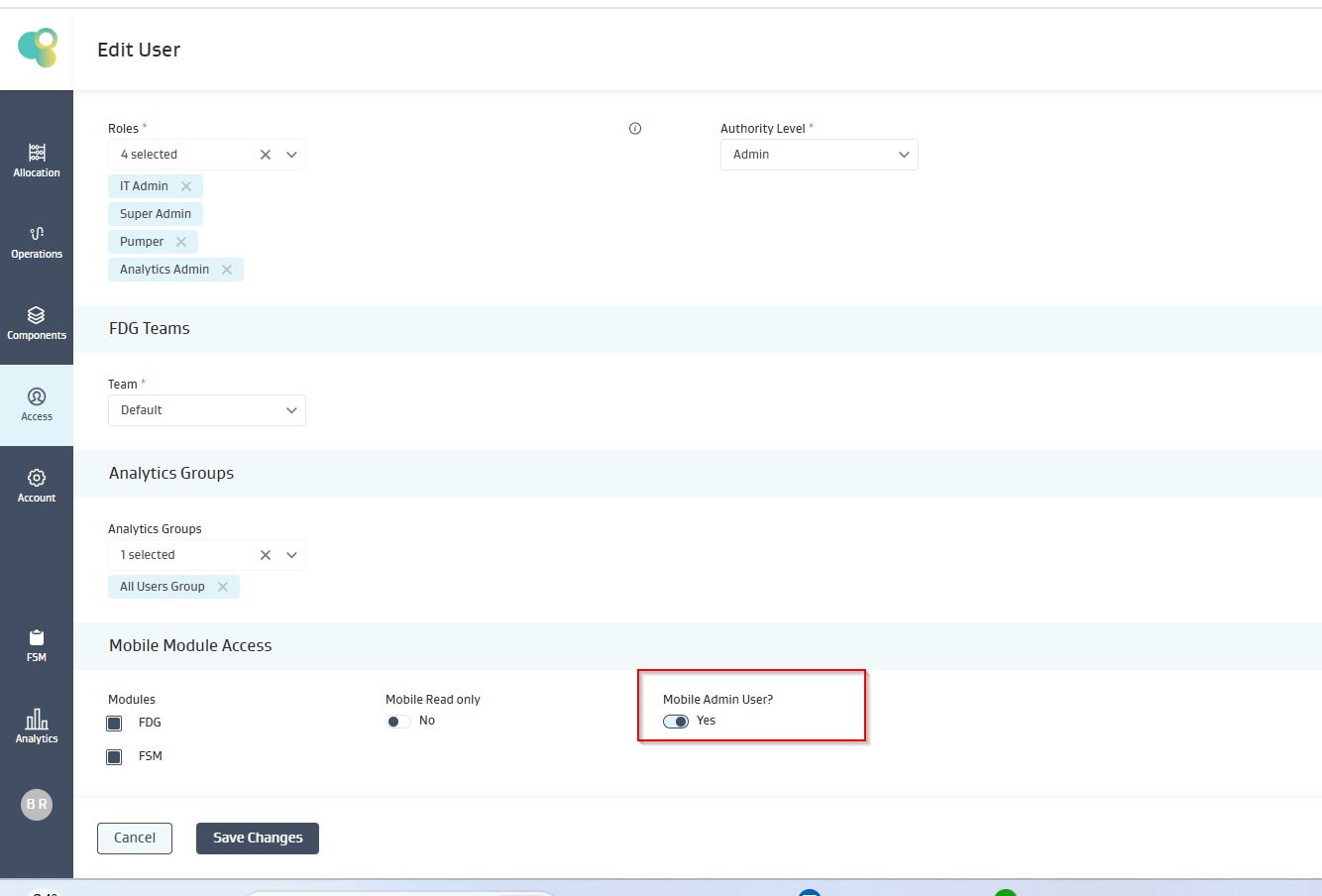The width and height of the screenshot is (1322, 896).
Task: Open Components from the left sidebar
Action: click(x=37, y=323)
